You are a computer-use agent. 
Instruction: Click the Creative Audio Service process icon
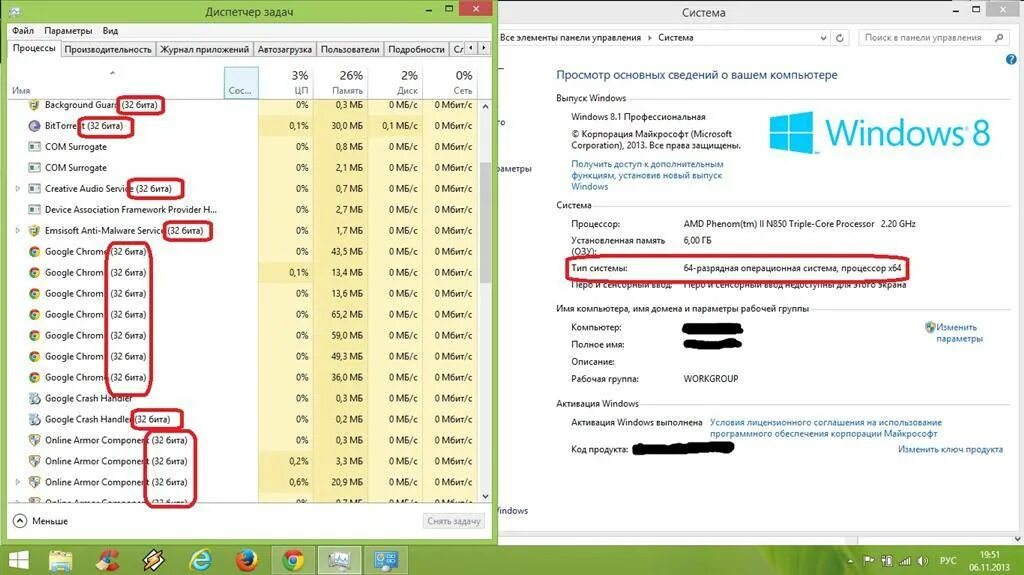tap(35, 188)
